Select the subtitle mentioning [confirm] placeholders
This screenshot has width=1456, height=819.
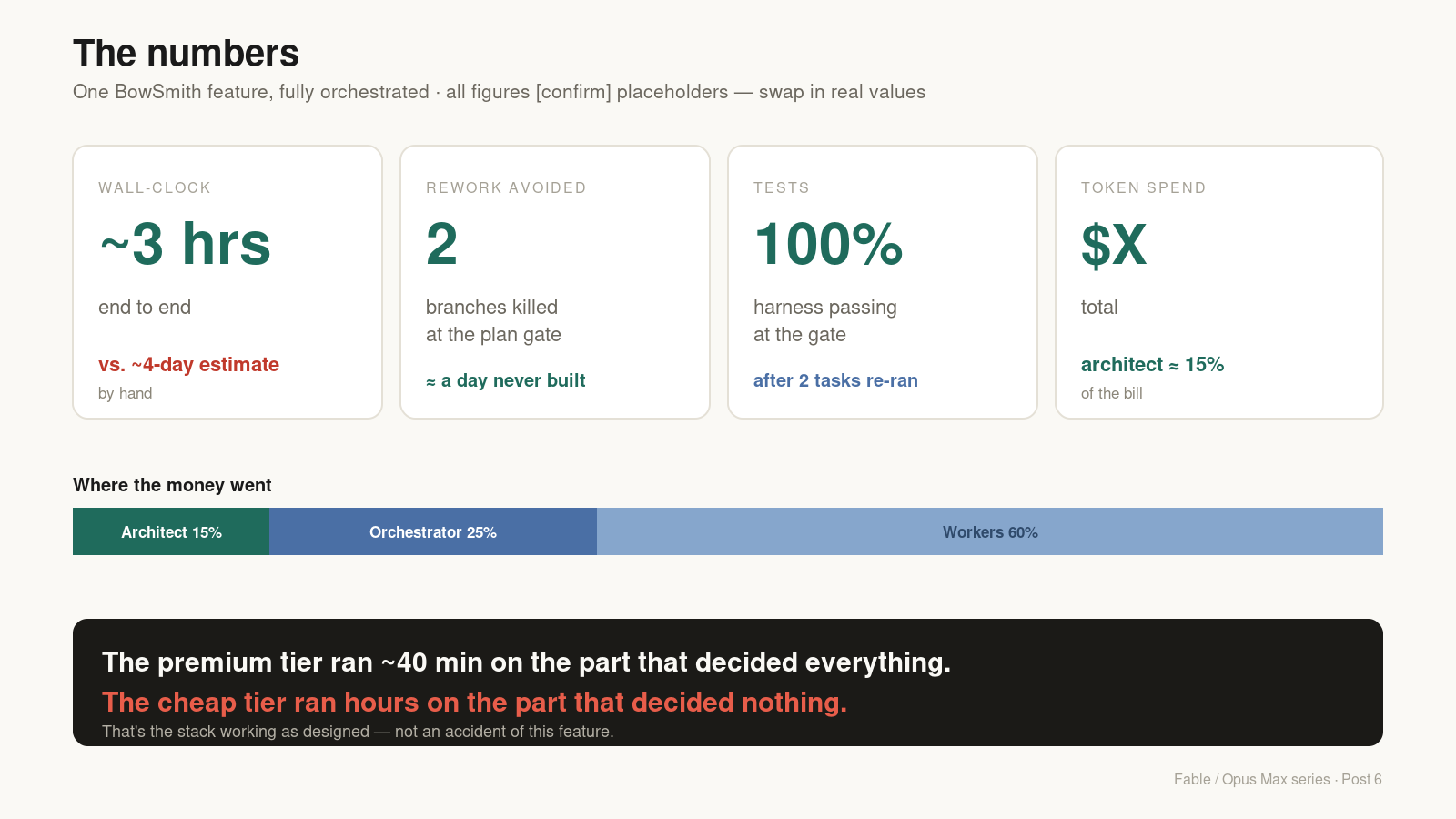click(499, 92)
